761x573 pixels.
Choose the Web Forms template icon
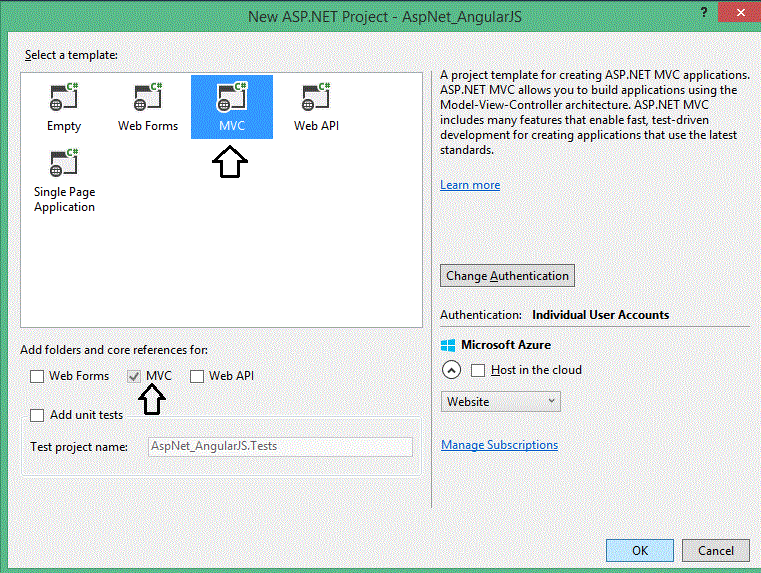[x=148, y=96]
